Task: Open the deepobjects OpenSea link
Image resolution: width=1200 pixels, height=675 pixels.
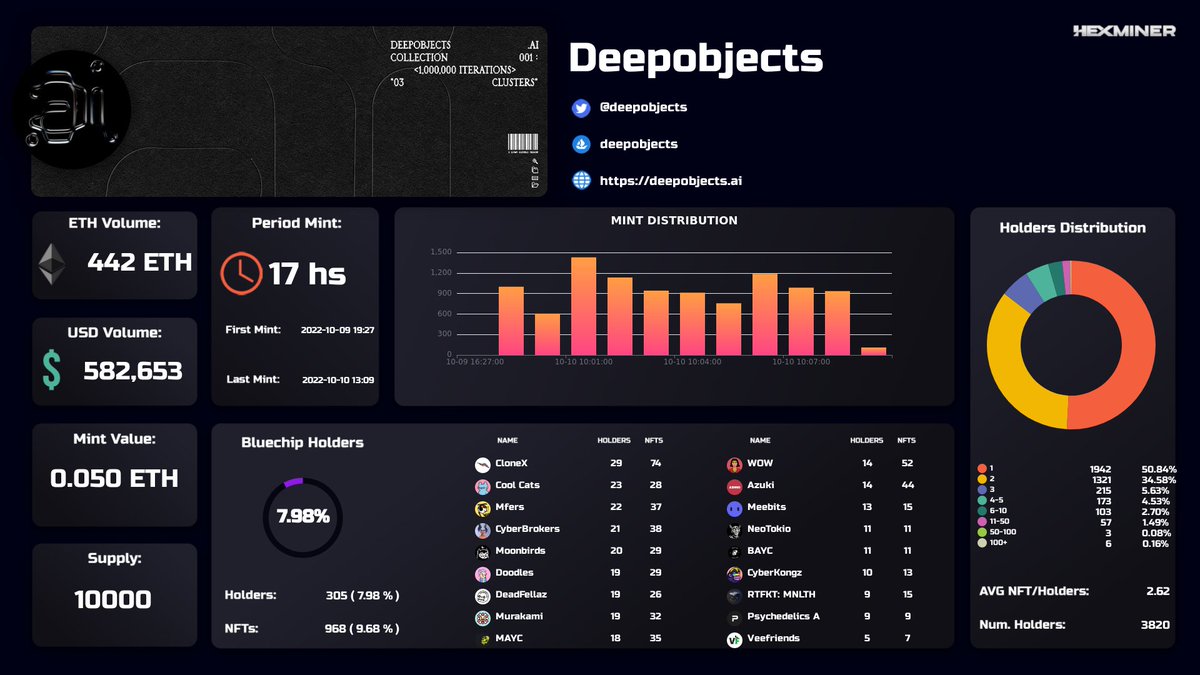Action: (x=639, y=144)
